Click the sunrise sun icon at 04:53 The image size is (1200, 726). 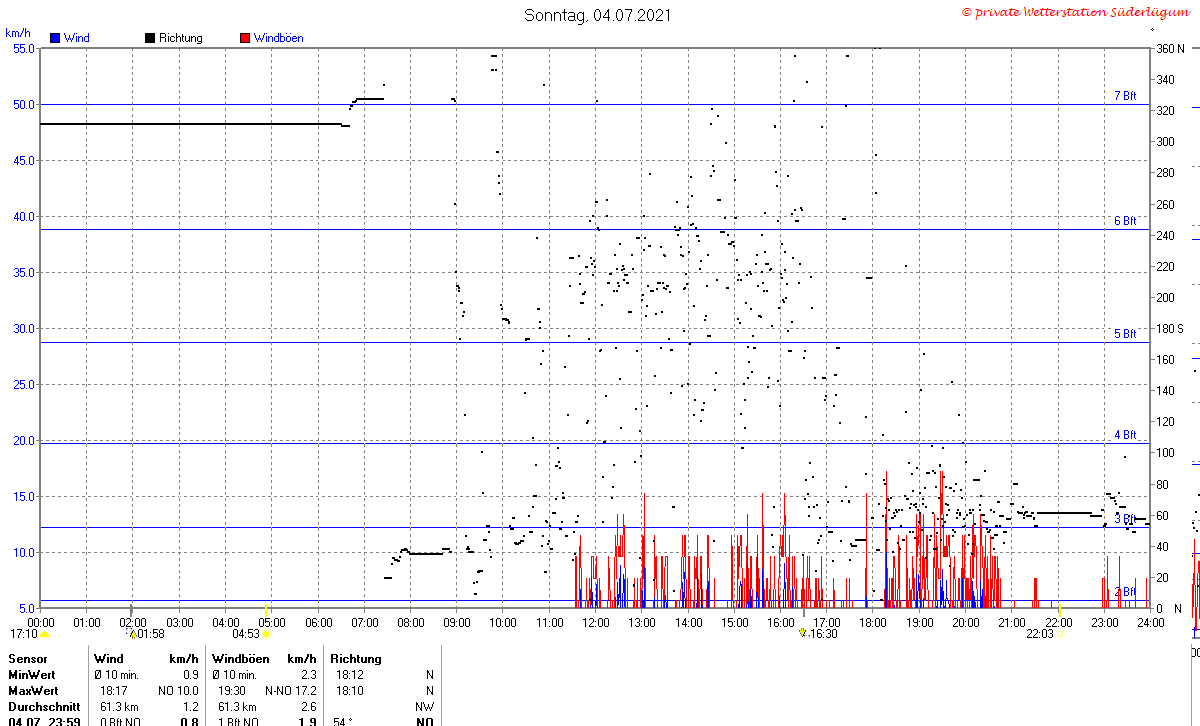click(266, 634)
